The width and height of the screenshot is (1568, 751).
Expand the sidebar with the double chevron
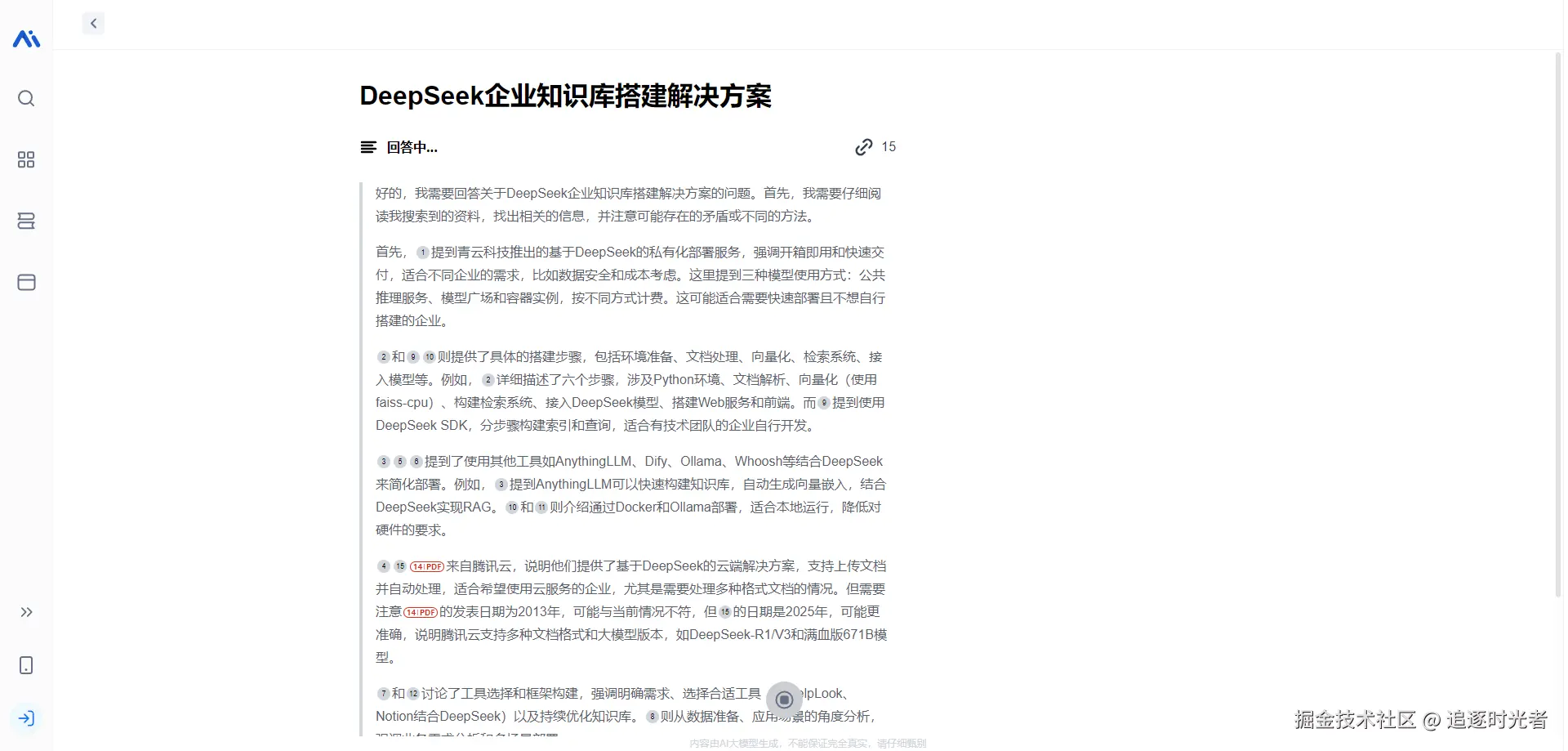(26, 612)
